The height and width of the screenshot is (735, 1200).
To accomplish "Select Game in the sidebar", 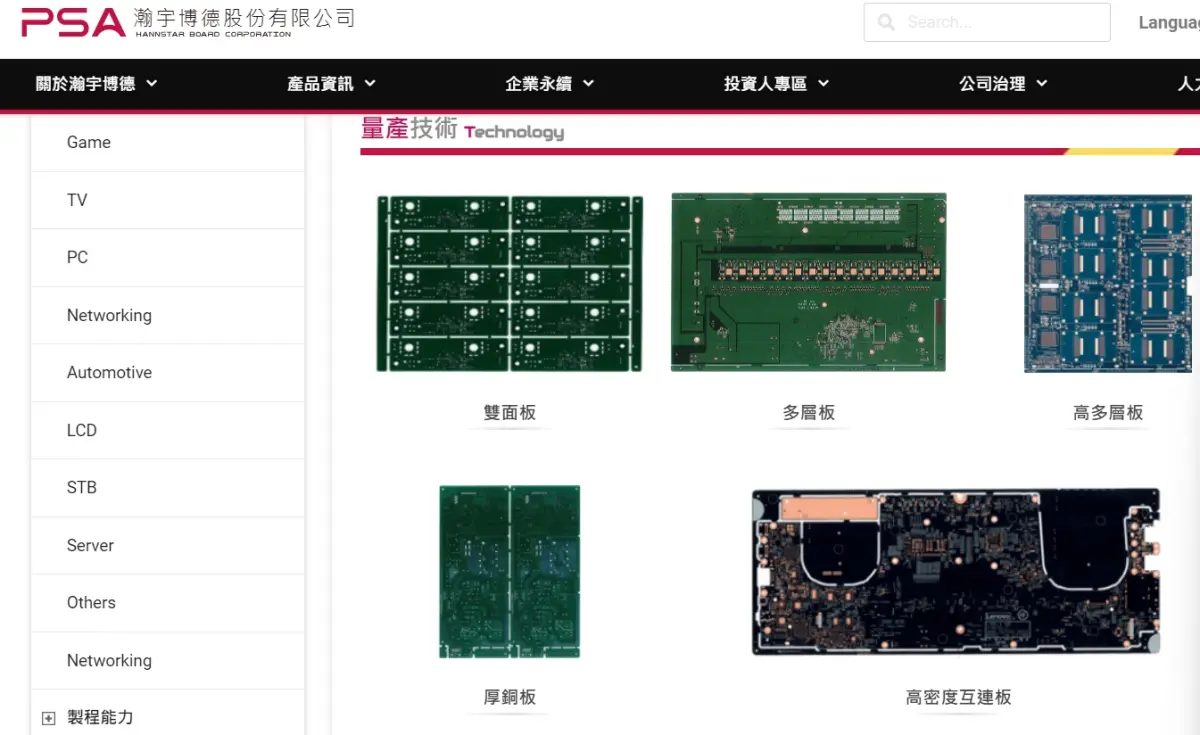I will coord(89,142).
